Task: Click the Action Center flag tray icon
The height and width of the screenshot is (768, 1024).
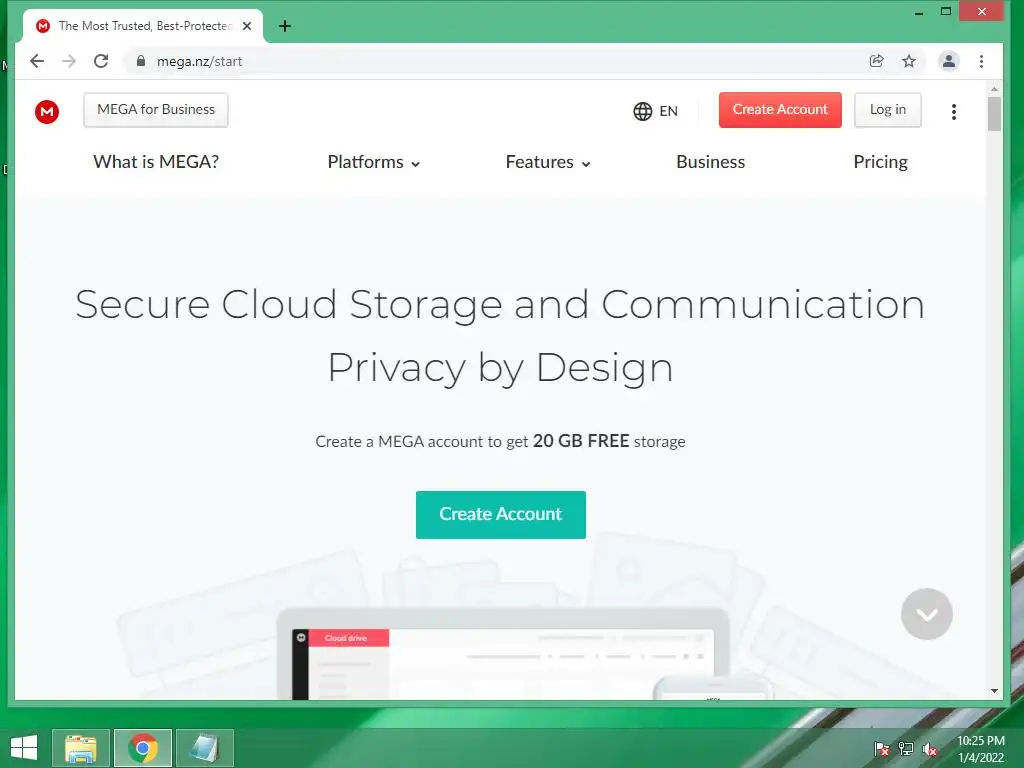Action: 882,749
